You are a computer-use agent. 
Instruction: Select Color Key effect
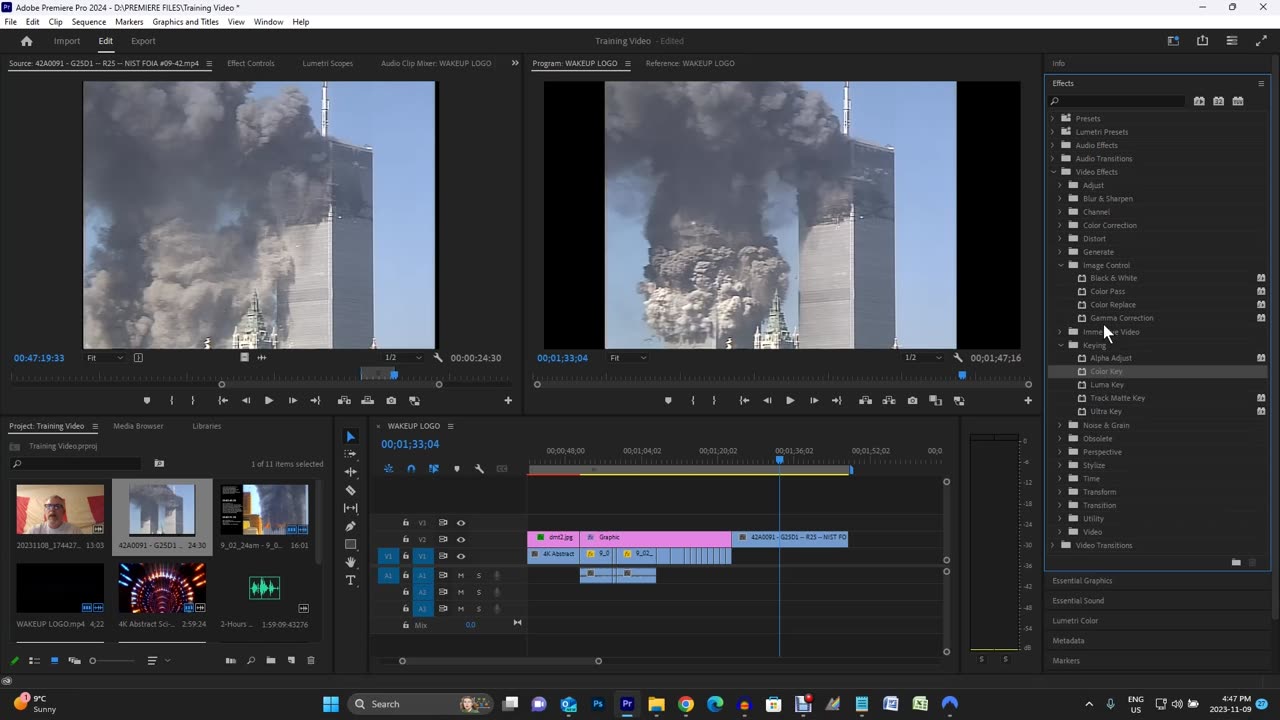tap(1106, 372)
